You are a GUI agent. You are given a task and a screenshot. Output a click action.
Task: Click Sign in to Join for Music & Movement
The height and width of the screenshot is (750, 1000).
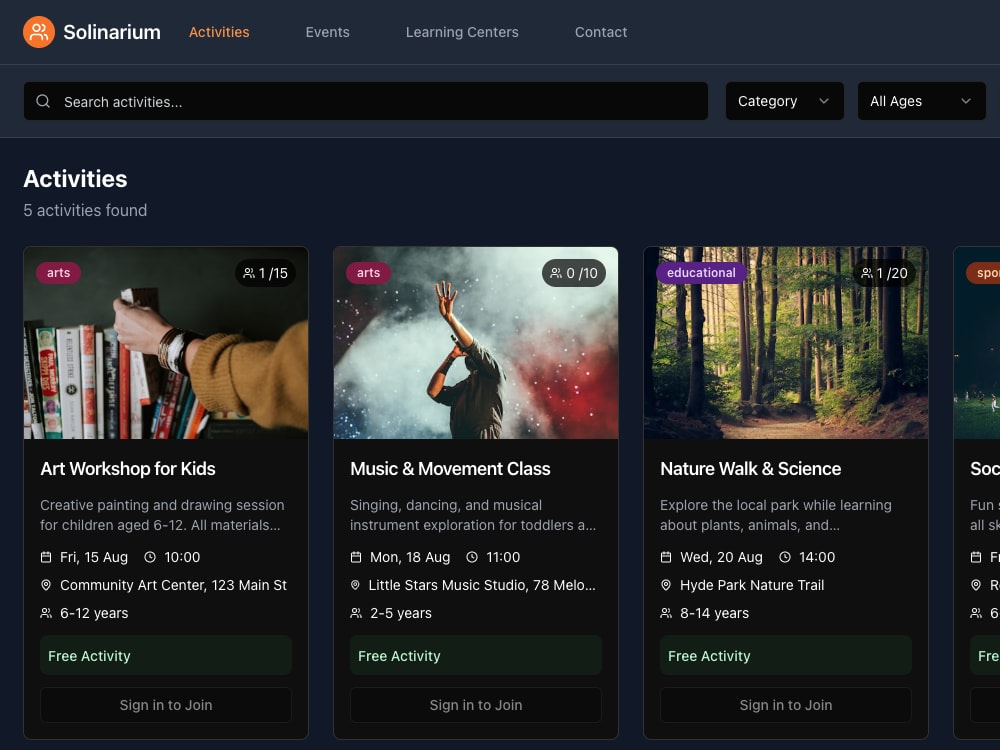(476, 705)
